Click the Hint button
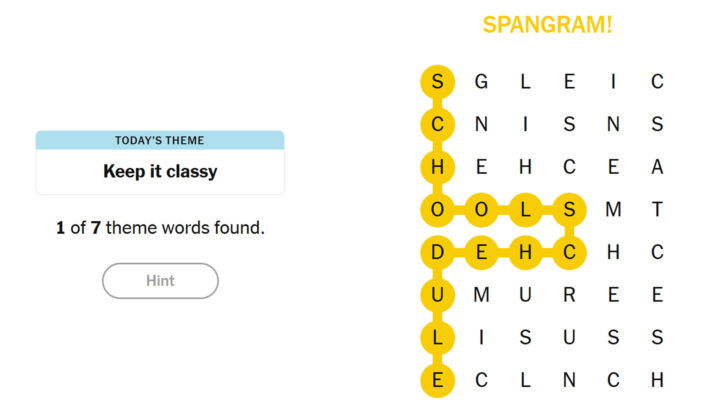Viewport: 728px width, 409px height. coord(160,281)
